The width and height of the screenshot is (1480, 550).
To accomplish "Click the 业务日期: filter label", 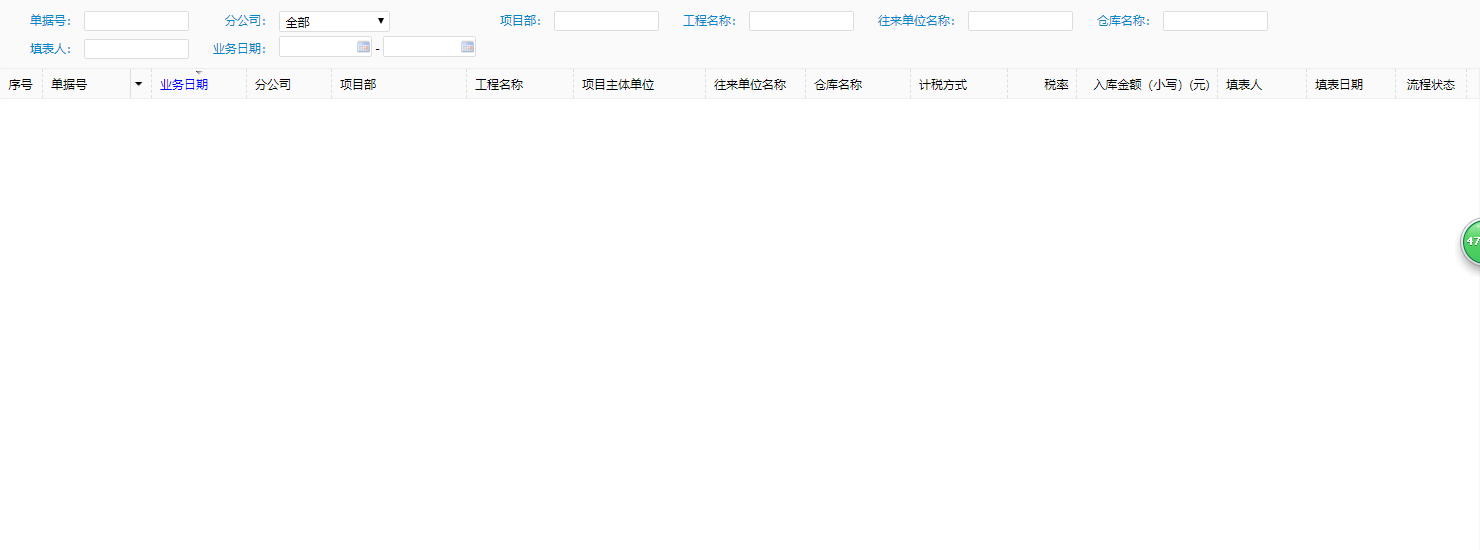I will (x=240, y=49).
